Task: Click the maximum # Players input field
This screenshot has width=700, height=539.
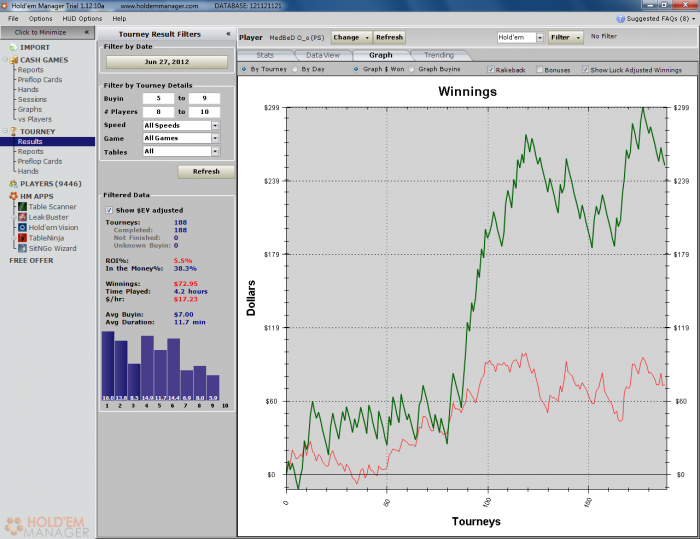Action: [x=204, y=112]
